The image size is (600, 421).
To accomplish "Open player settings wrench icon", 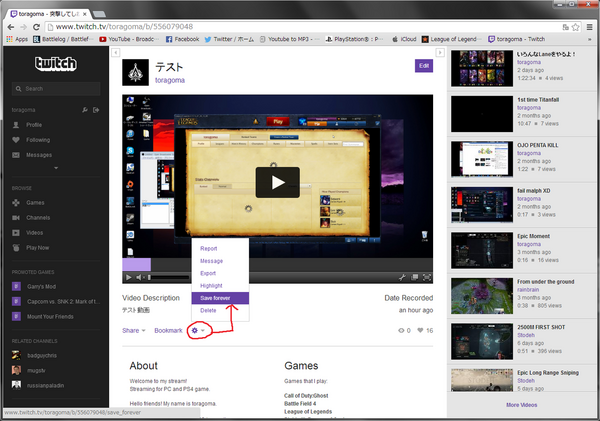I will (x=402, y=277).
